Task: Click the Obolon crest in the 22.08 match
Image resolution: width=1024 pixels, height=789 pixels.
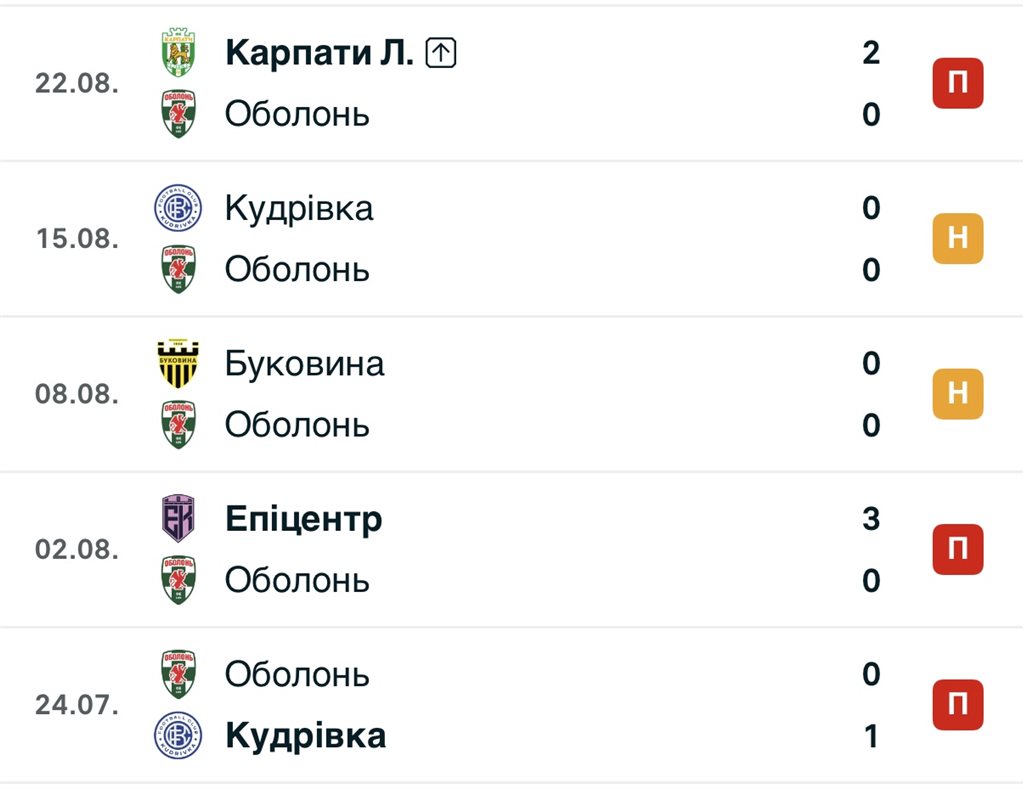Action: [x=178, y=114]
